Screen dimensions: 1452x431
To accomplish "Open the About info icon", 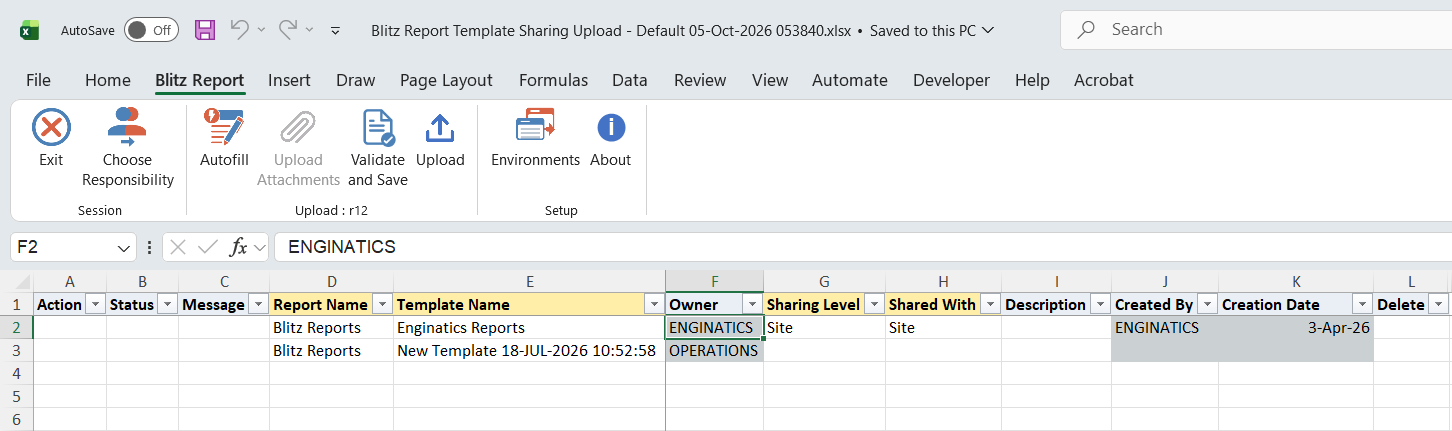I will coord(610,128).
